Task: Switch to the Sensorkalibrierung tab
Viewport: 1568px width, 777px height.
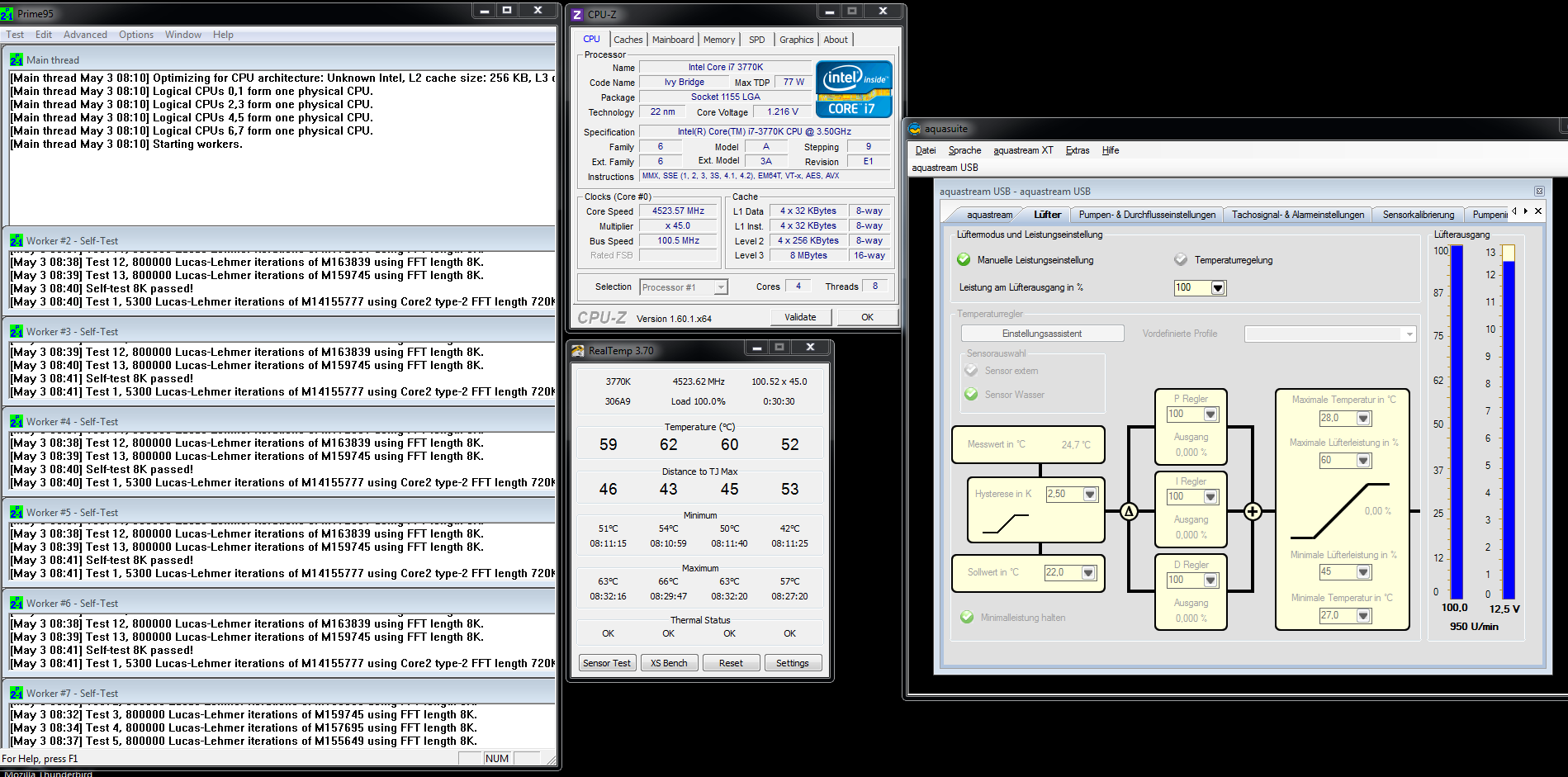Action: 1419,215
